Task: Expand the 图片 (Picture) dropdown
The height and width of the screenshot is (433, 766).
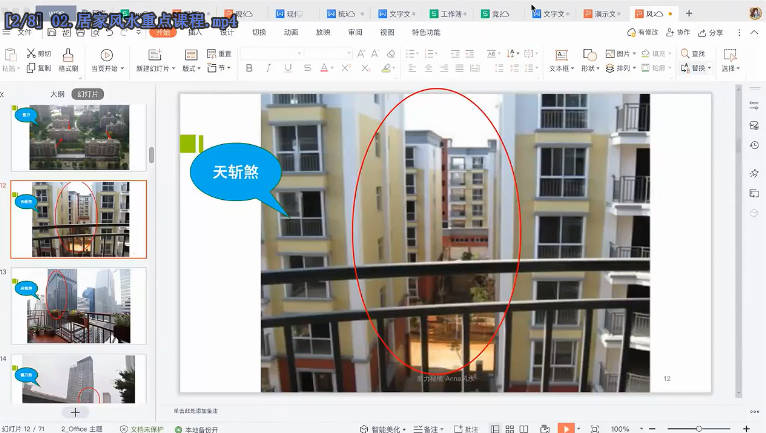Action: click(624, 54)
